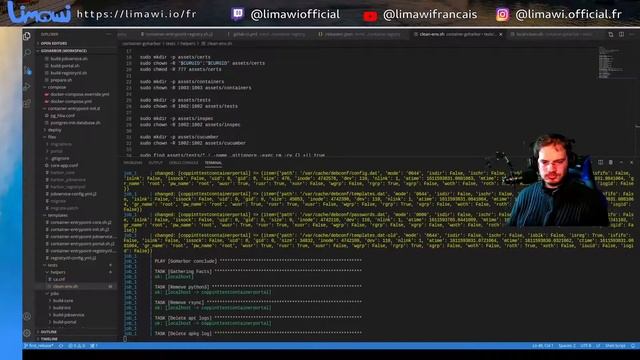The height and width of the screenshot is (360, 640).
Task: Switch to the releases.json editor tab
Action: coord(361,34)
